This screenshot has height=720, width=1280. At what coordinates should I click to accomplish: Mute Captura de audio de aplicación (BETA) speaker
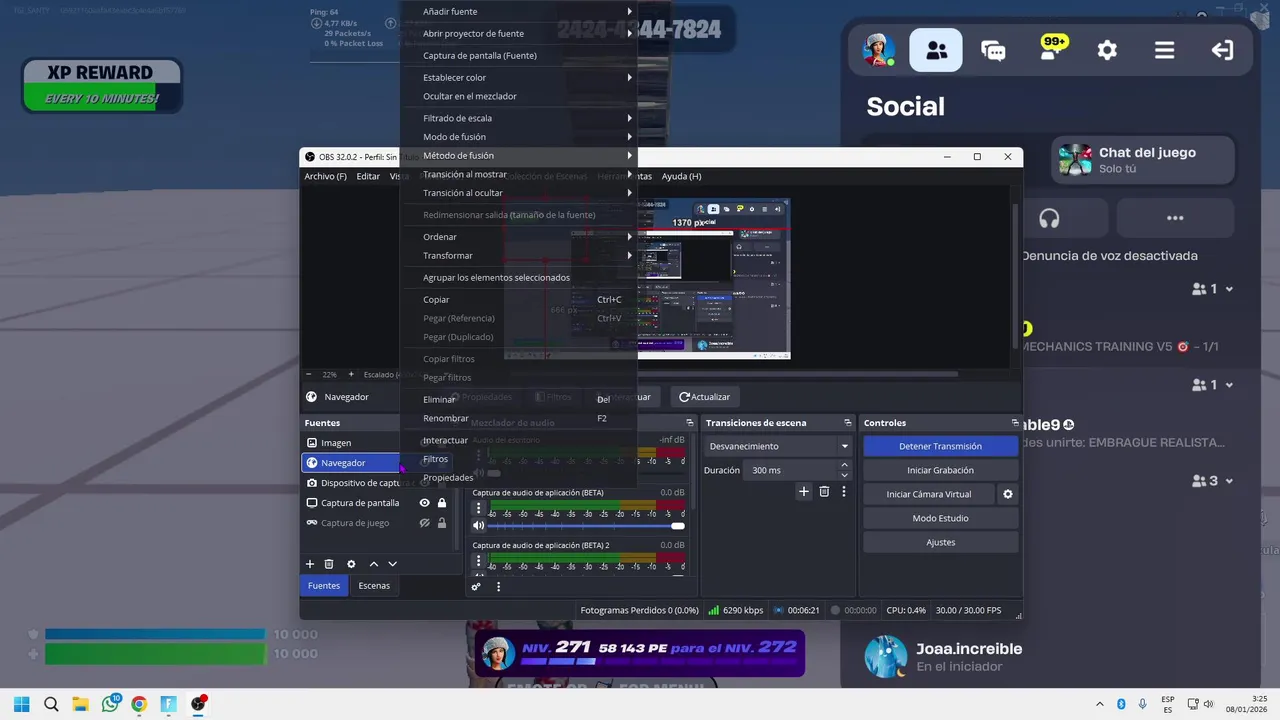(x=479, y=525)
